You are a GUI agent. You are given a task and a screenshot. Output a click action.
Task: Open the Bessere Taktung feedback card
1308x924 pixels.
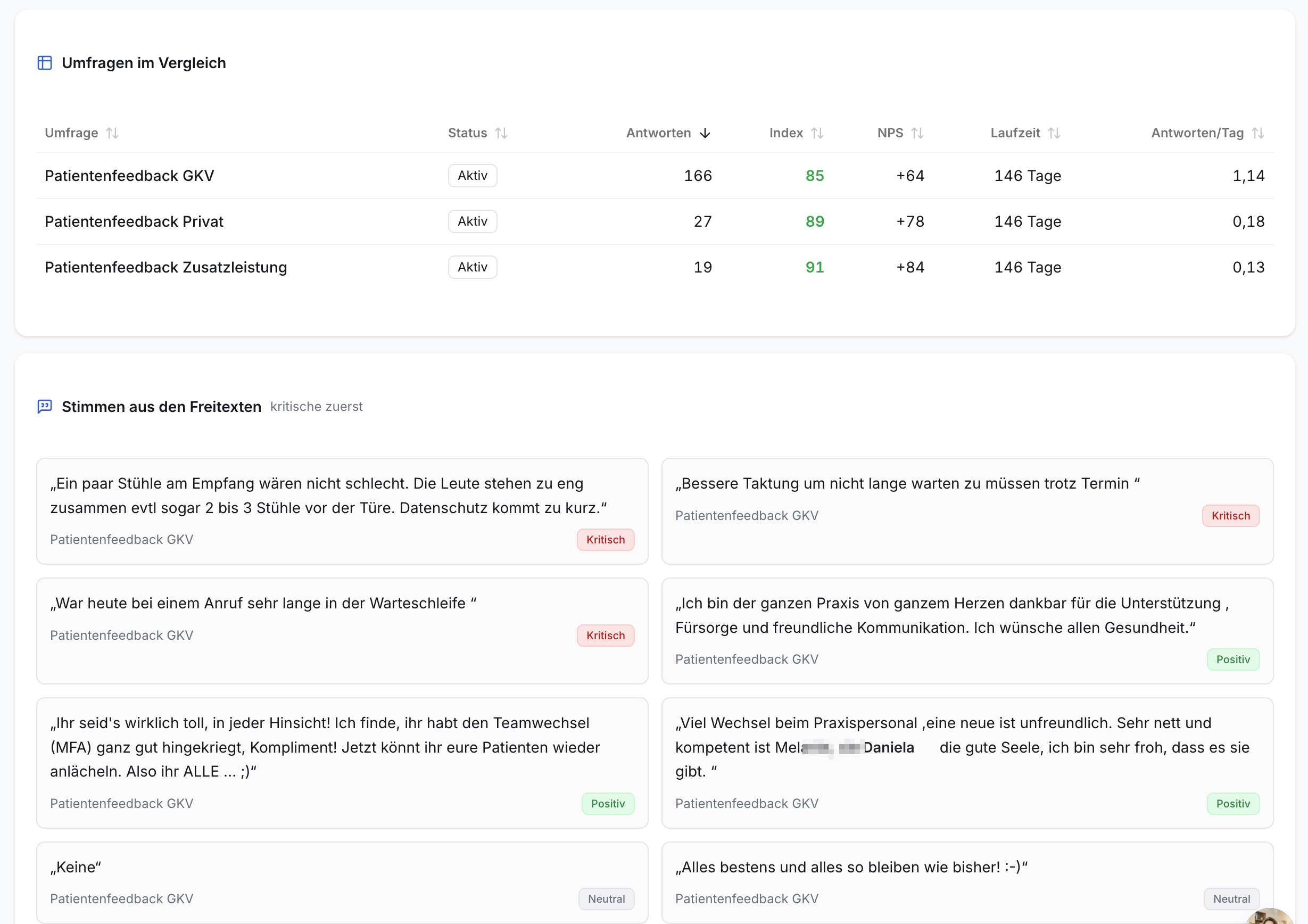(x=967, y=511)
